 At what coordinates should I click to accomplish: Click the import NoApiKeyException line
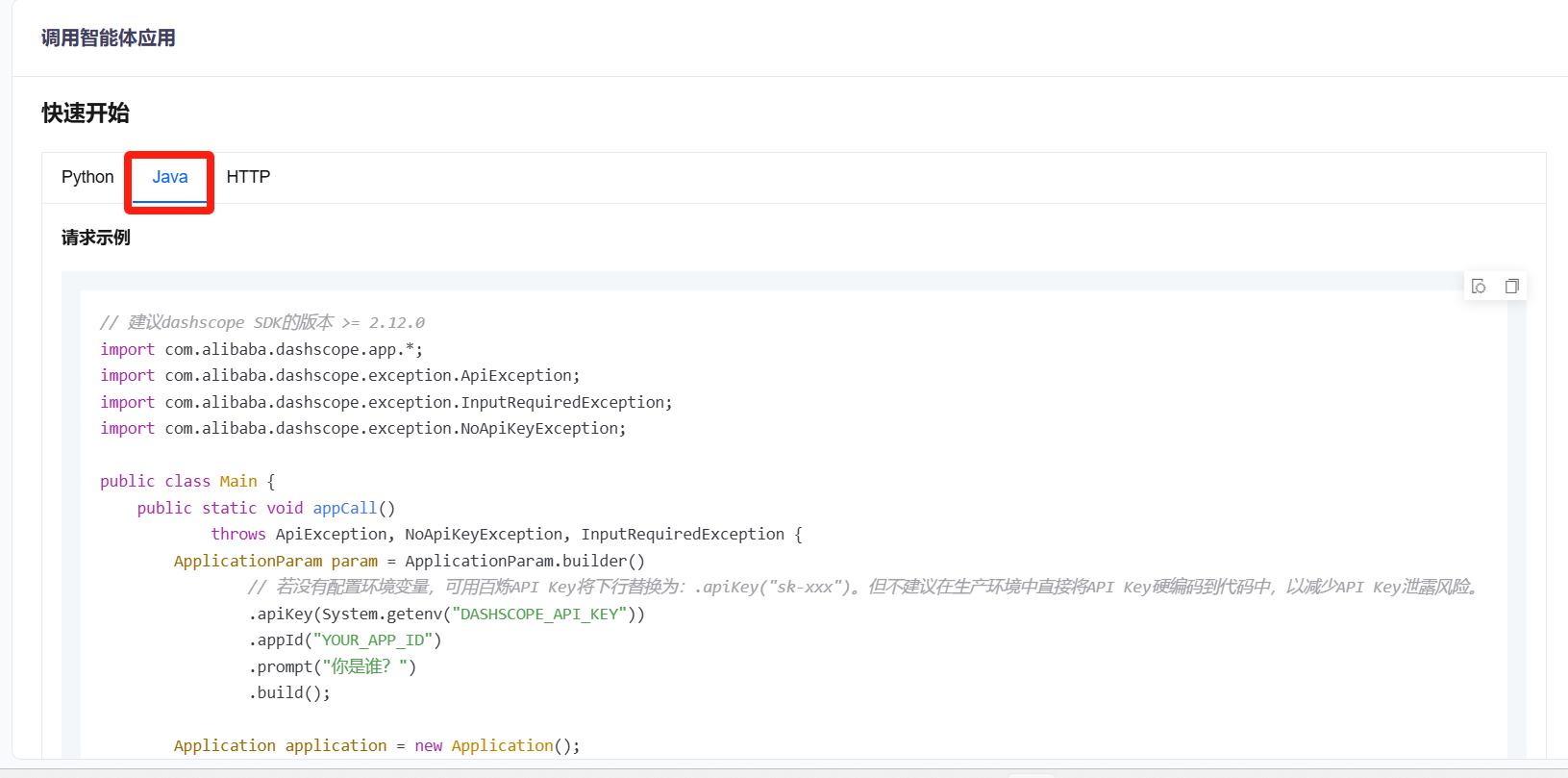point(363,428)
